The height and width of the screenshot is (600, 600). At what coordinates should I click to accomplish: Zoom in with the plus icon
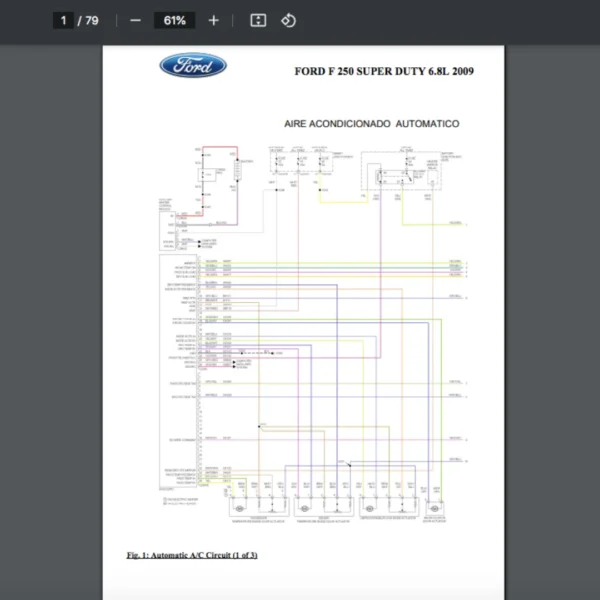coord(213,20)
